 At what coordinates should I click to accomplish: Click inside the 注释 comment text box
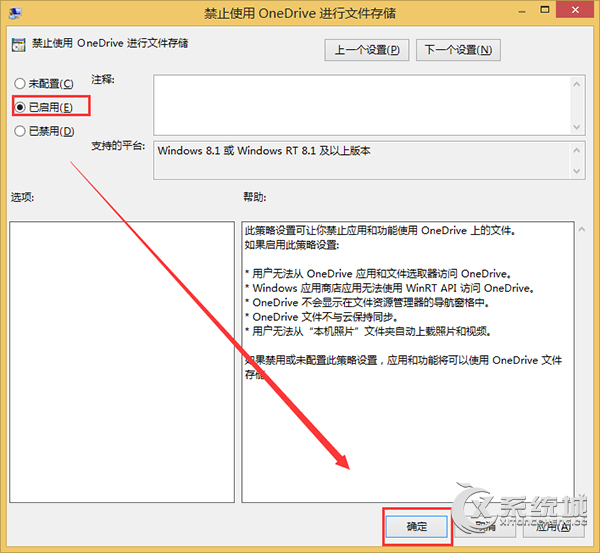(362, 105)
